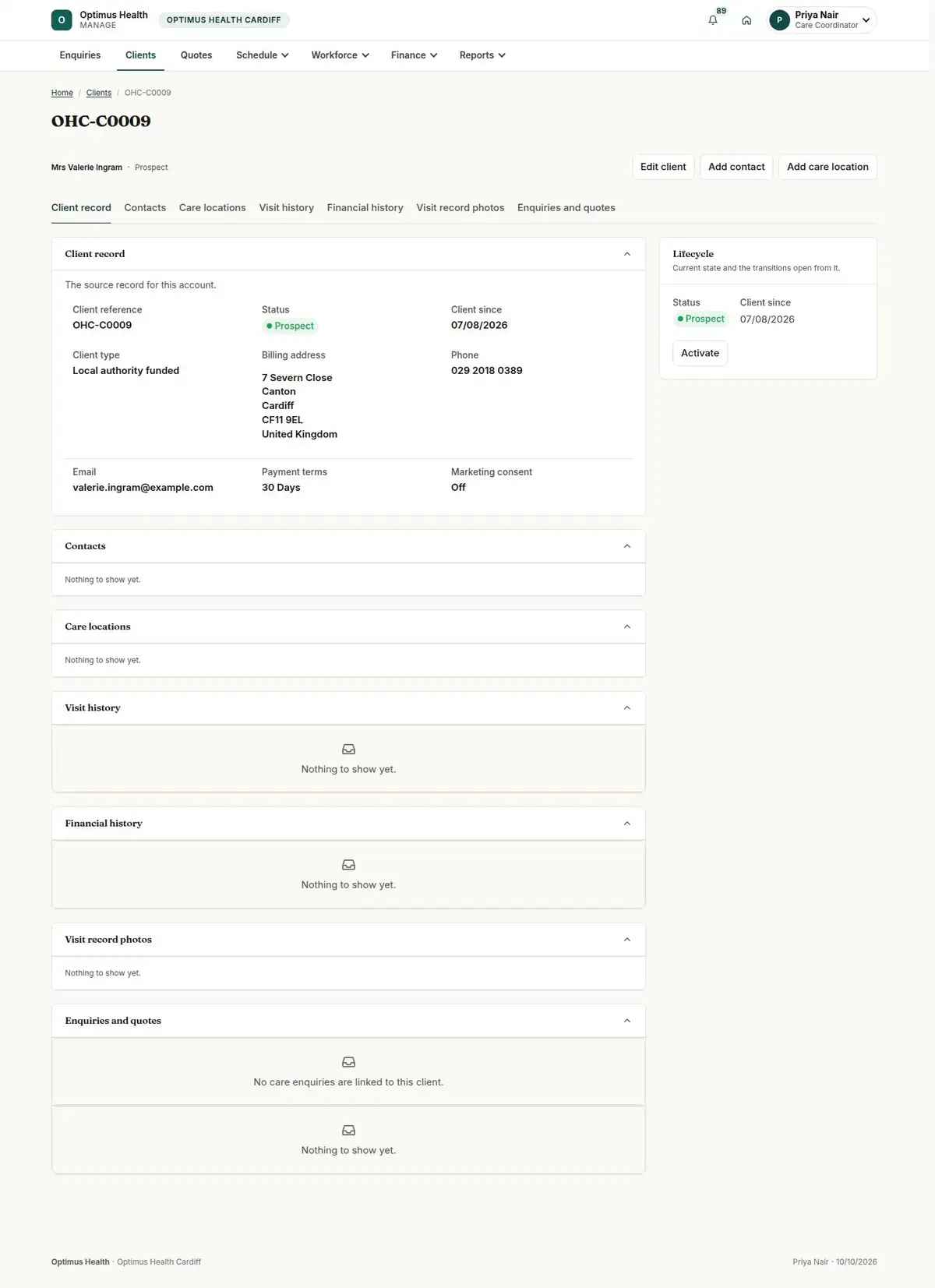Click the Edit client button
Image resolution: width=935 pixels, height=1288 pixels.
pyautogui.click(x=663, y=167)
